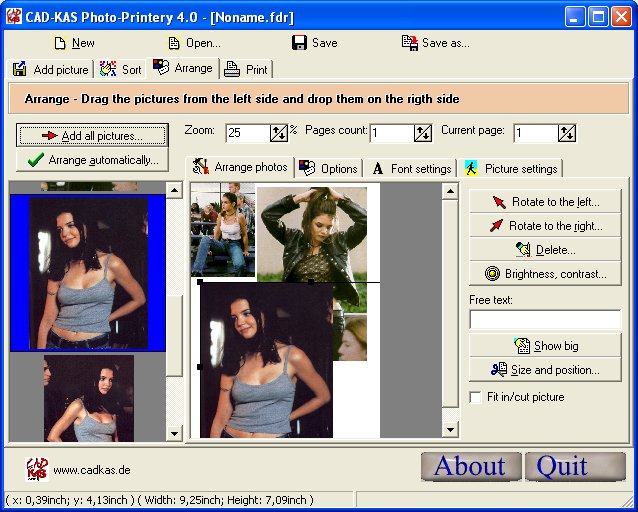Viewport: 638px width, 512px height.
Task: Switch to the Print tab
Action: [x=246, y=70]
